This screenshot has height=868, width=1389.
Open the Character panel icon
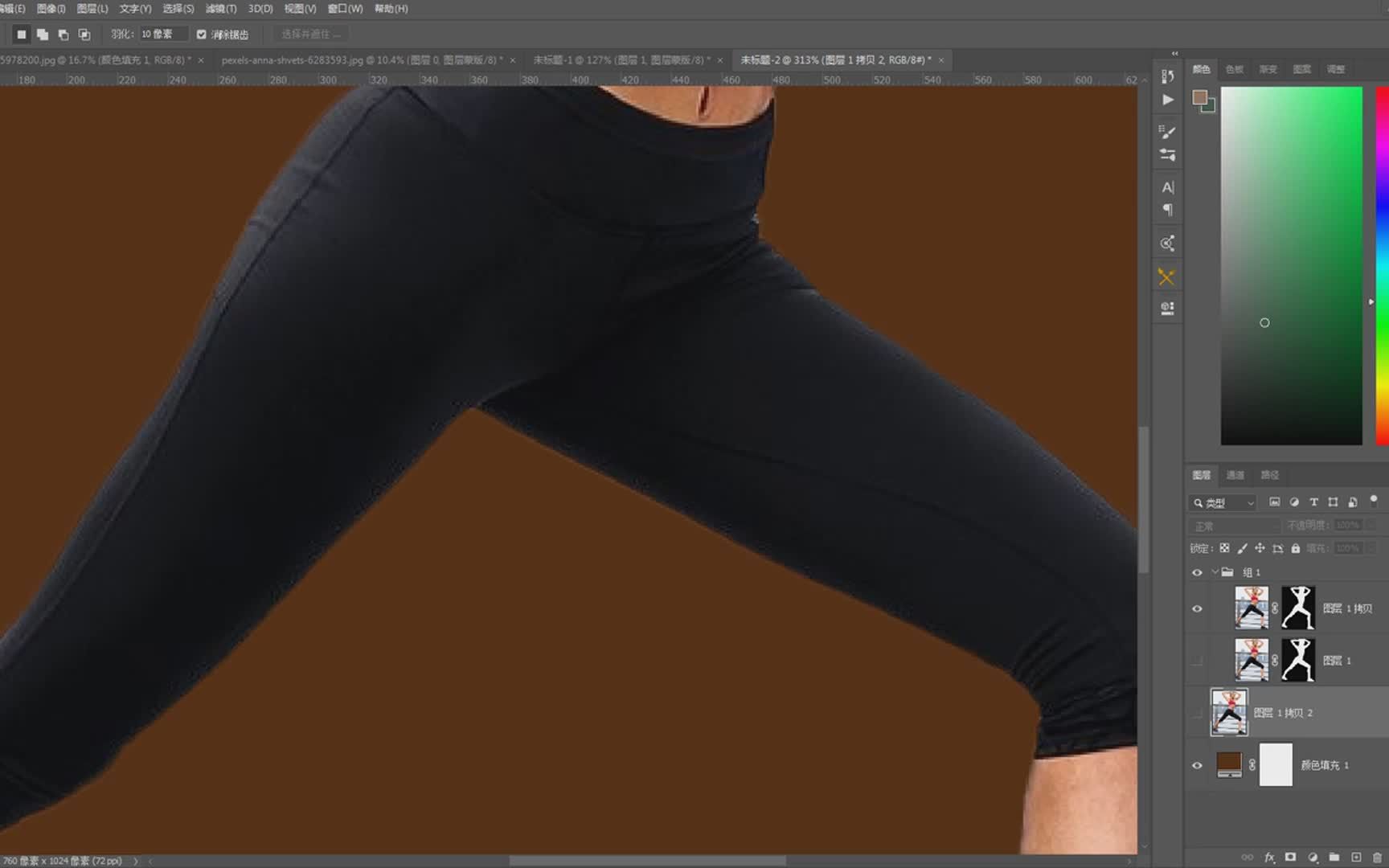coord(1168,187)
